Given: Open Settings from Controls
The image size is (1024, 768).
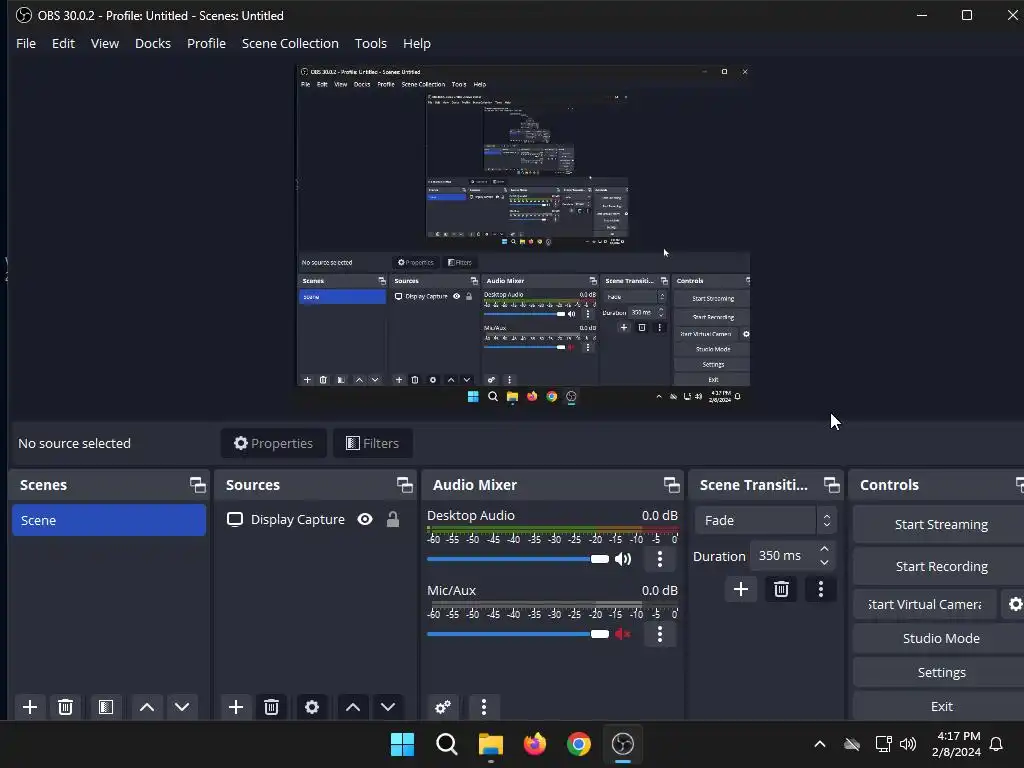Looking at the screenshot, I should point(940,672).
